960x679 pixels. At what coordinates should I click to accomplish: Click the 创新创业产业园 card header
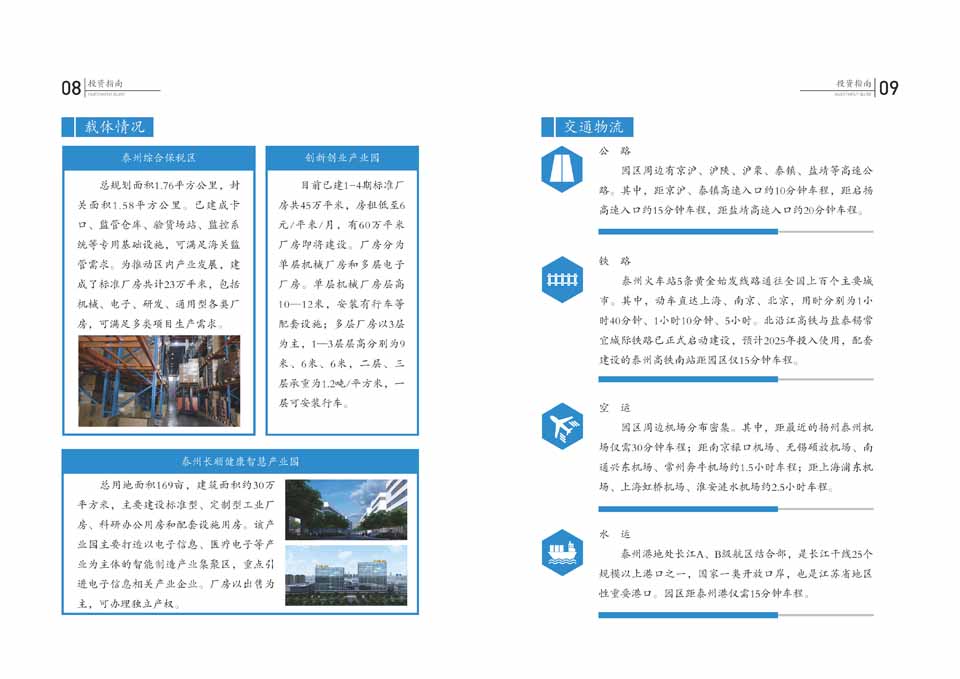pos(342,158)
